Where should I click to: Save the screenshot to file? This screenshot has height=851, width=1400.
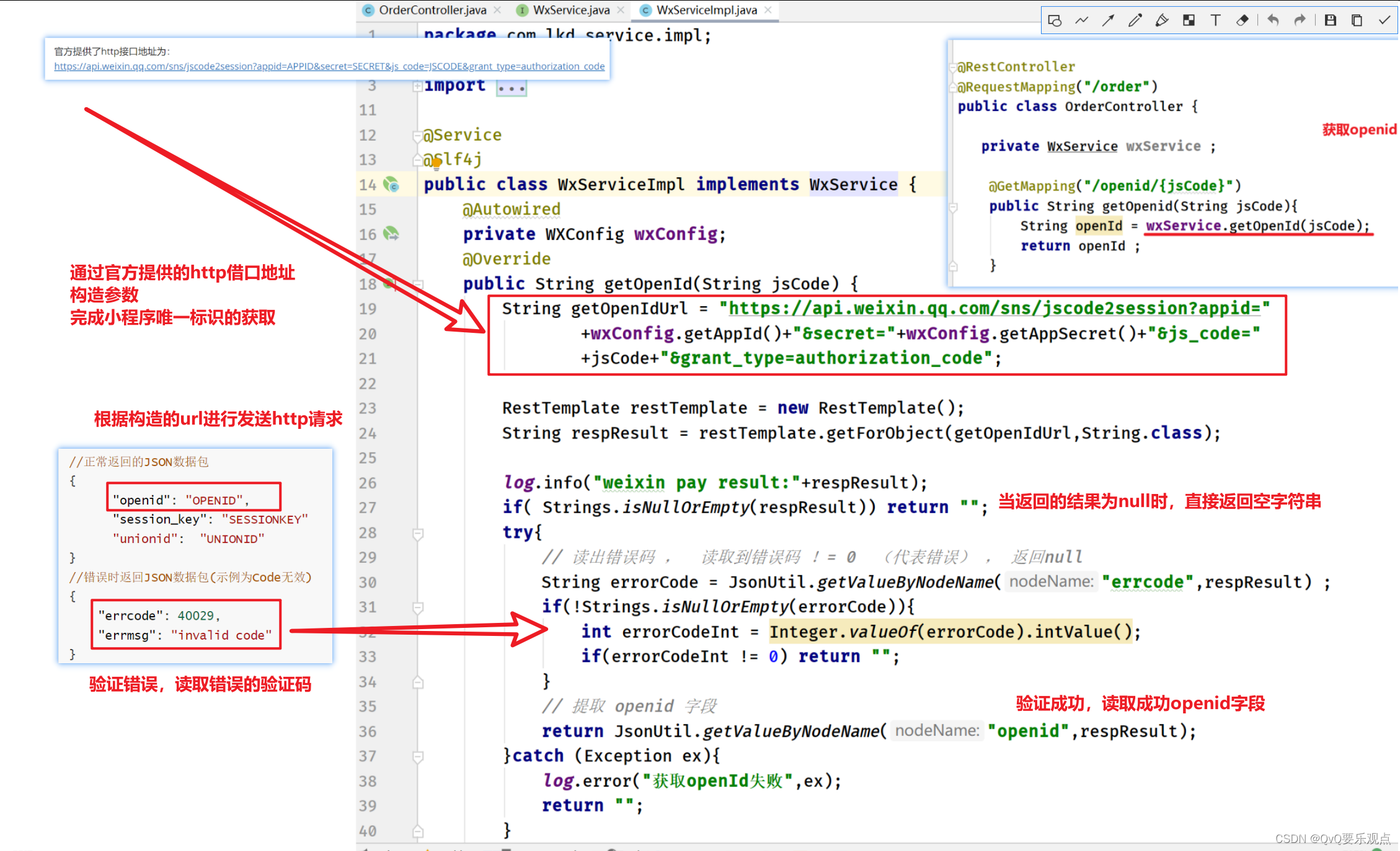point(1330,20)
